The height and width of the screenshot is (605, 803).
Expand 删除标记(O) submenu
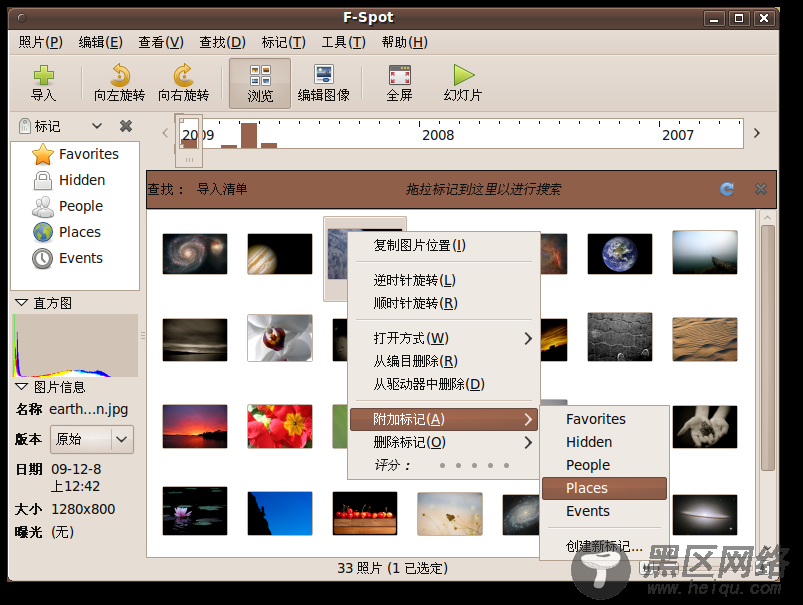click(443, 442)
